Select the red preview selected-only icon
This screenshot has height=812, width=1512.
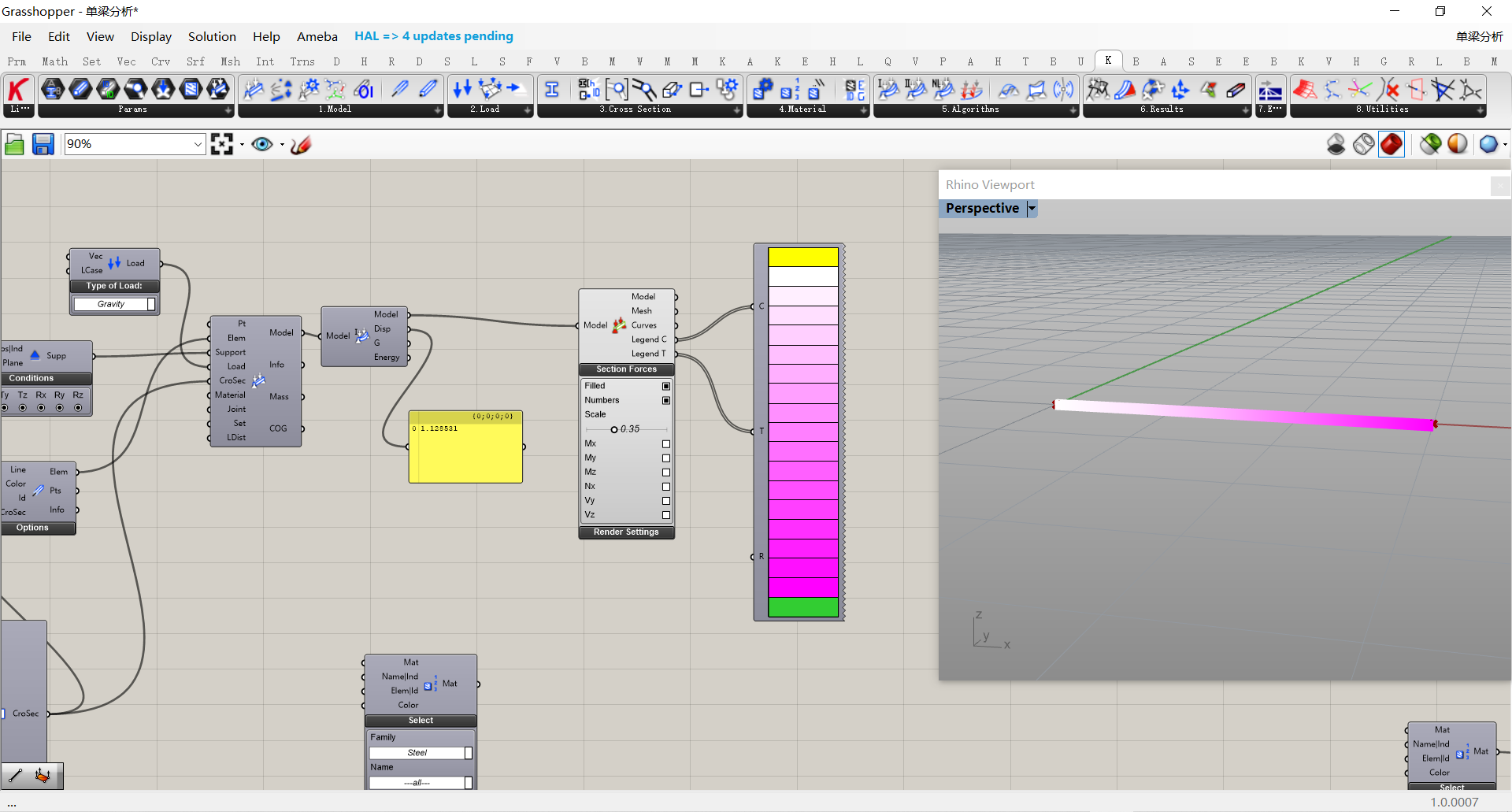pyautogui.click(x=1392, y=144)
